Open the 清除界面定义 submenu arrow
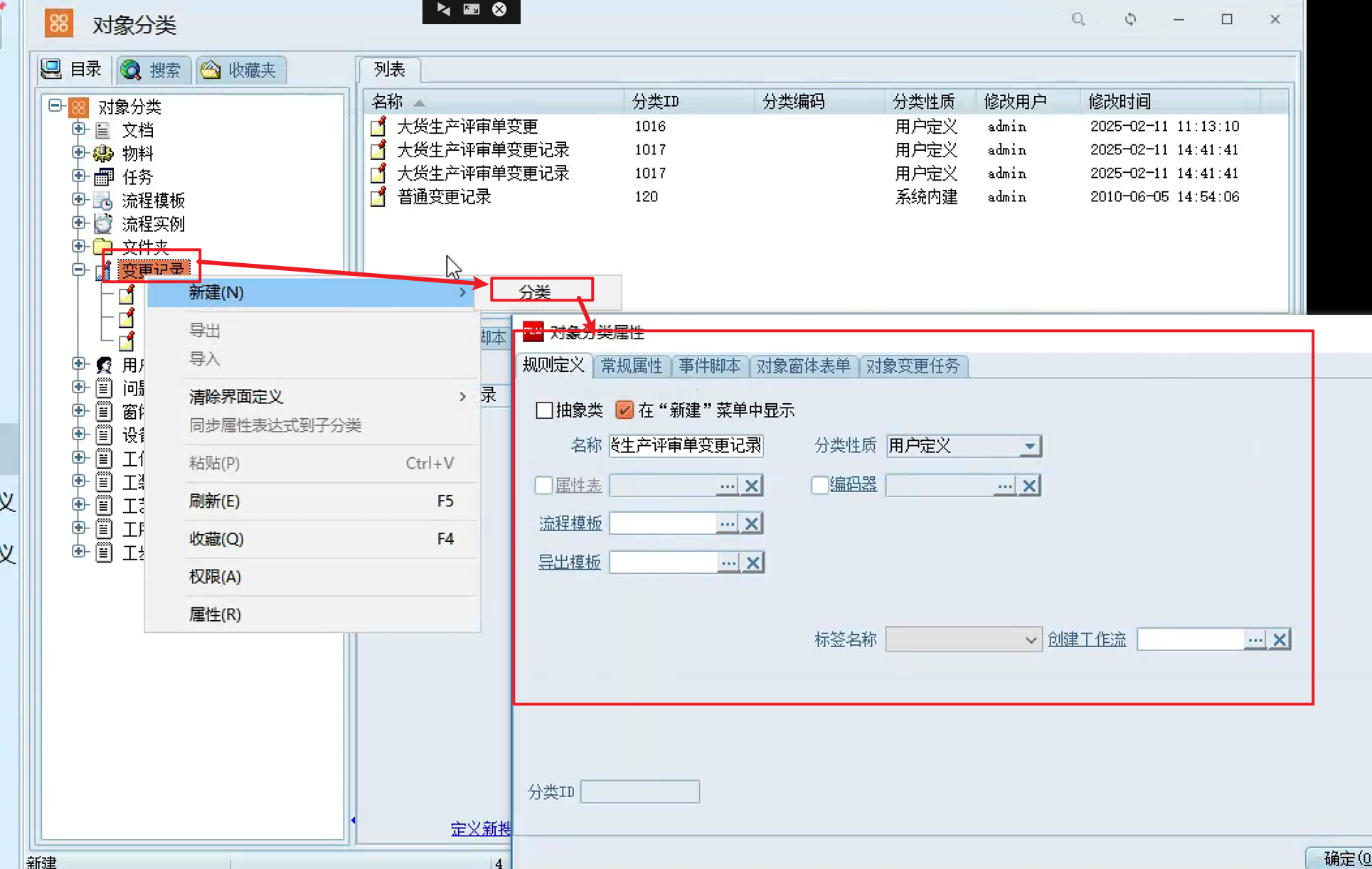This screenshot has height=869, width=1372. tap(462, 397)
